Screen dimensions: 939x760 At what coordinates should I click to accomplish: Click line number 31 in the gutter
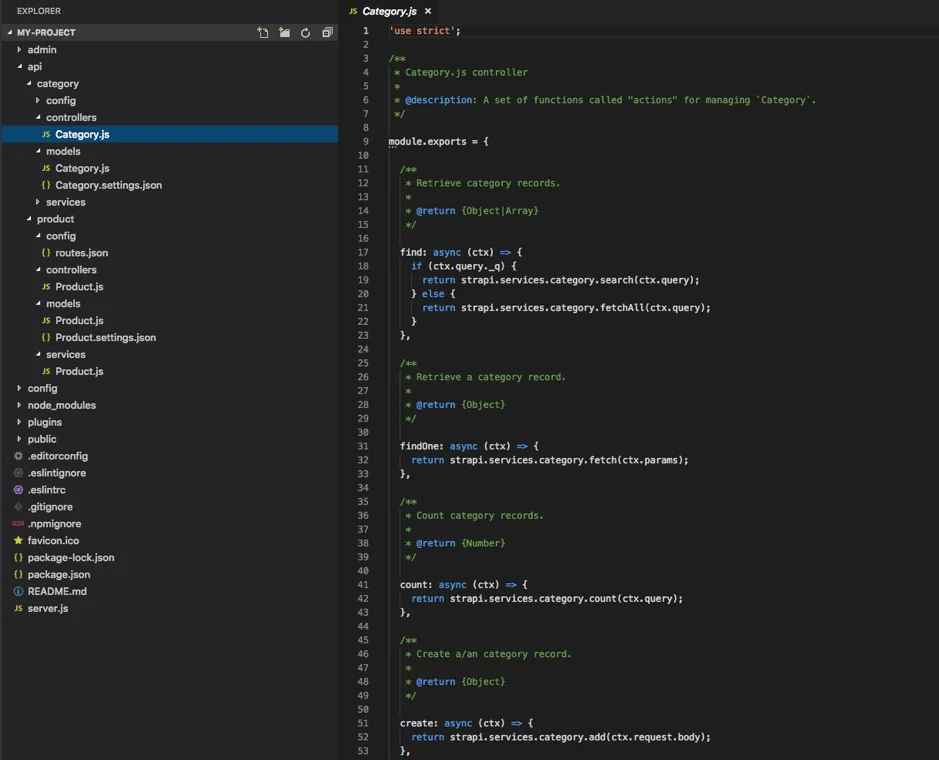tap(363, 446)
